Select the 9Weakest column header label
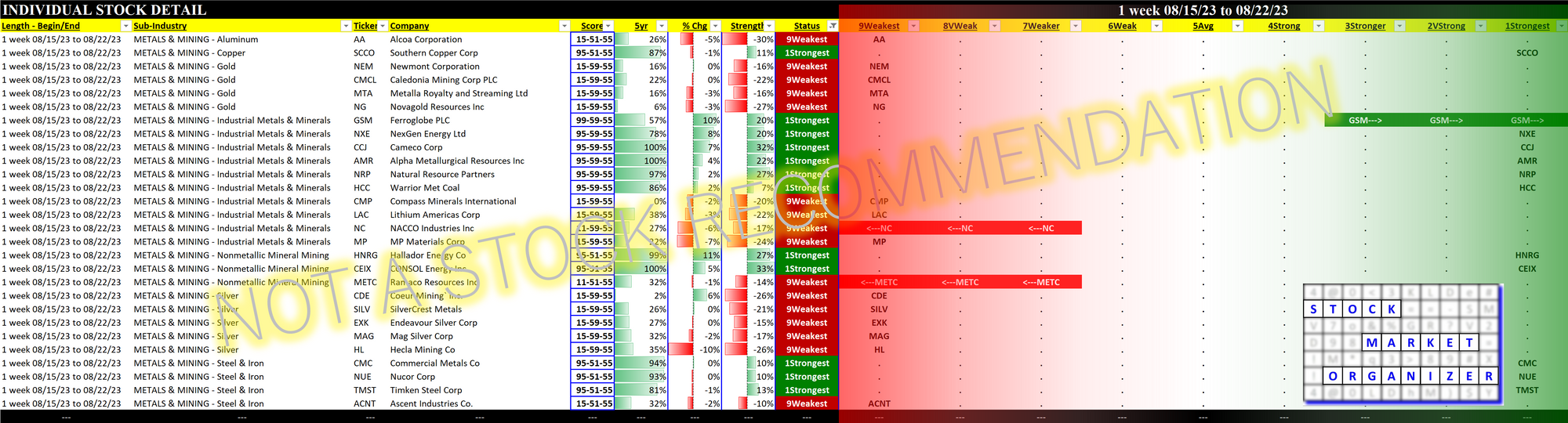Screen dimensions: 1568x423 point(879,26)
